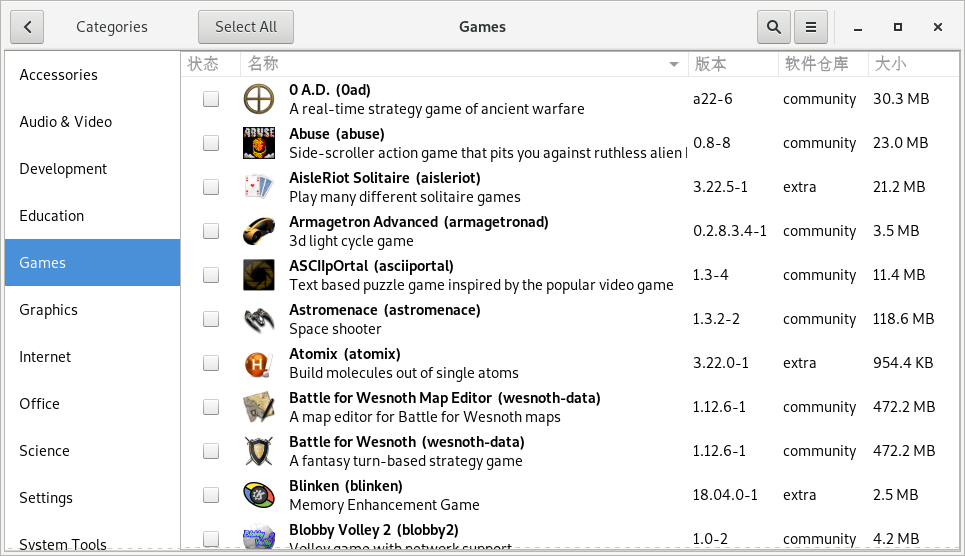Screen dimensions: 965x556
Task: Check the box for 0 A.D.
Action: pyautogui.click(x=211, y=99)
